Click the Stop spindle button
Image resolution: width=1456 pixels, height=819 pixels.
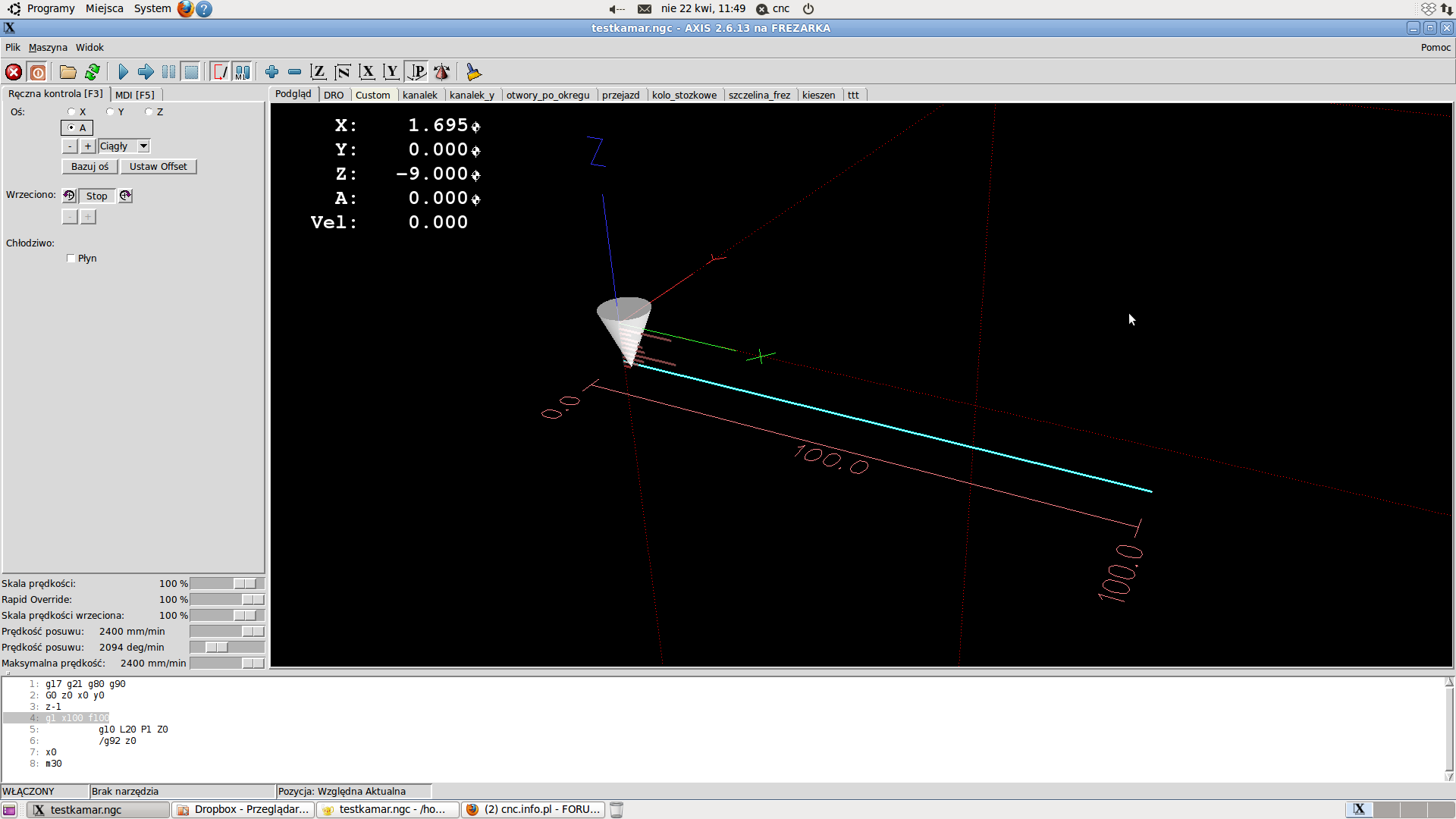pyautogui.click(x=96, y=195)
